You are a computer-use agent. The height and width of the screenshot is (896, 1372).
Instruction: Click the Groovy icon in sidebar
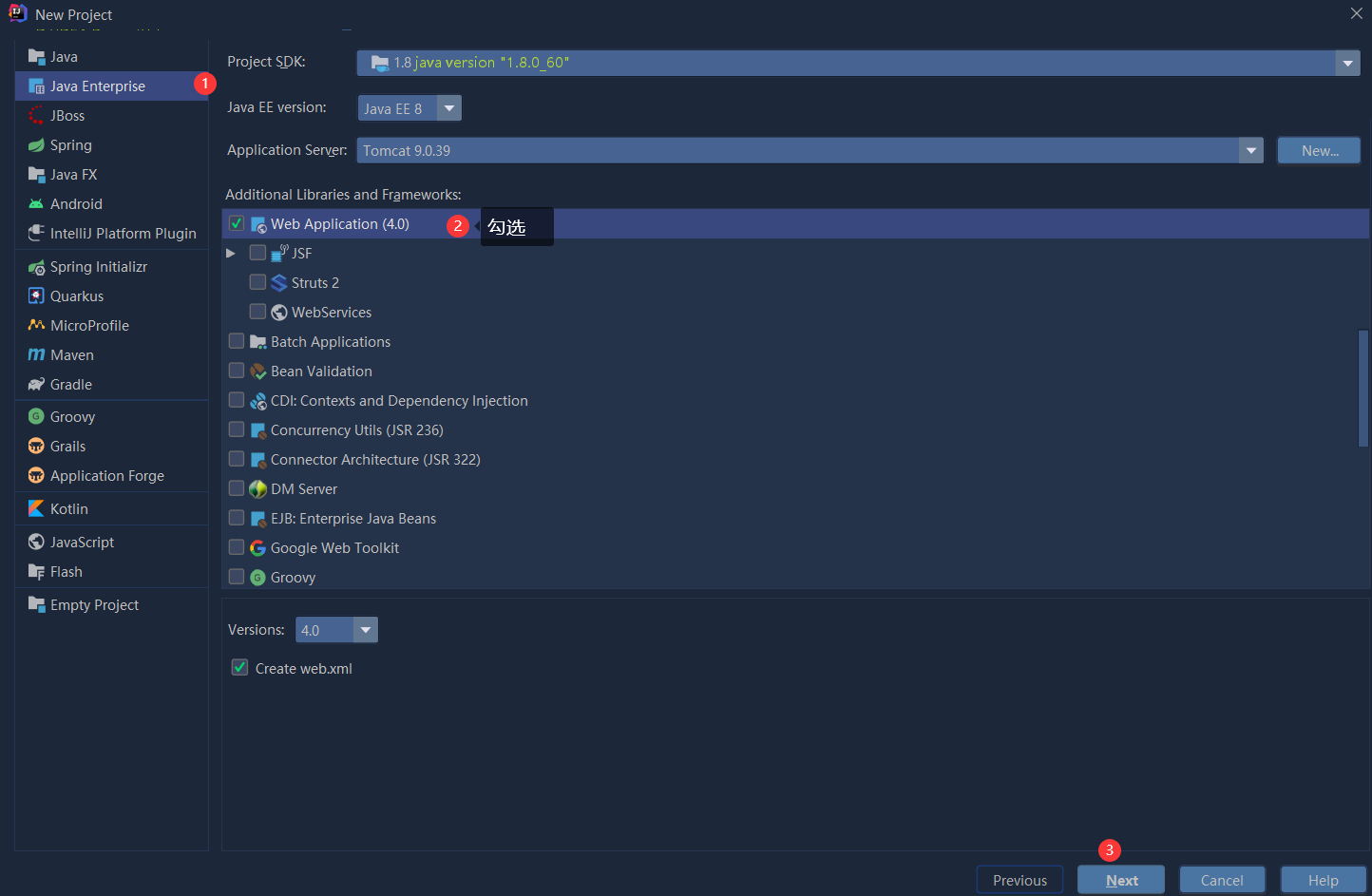tap(36, 417)
